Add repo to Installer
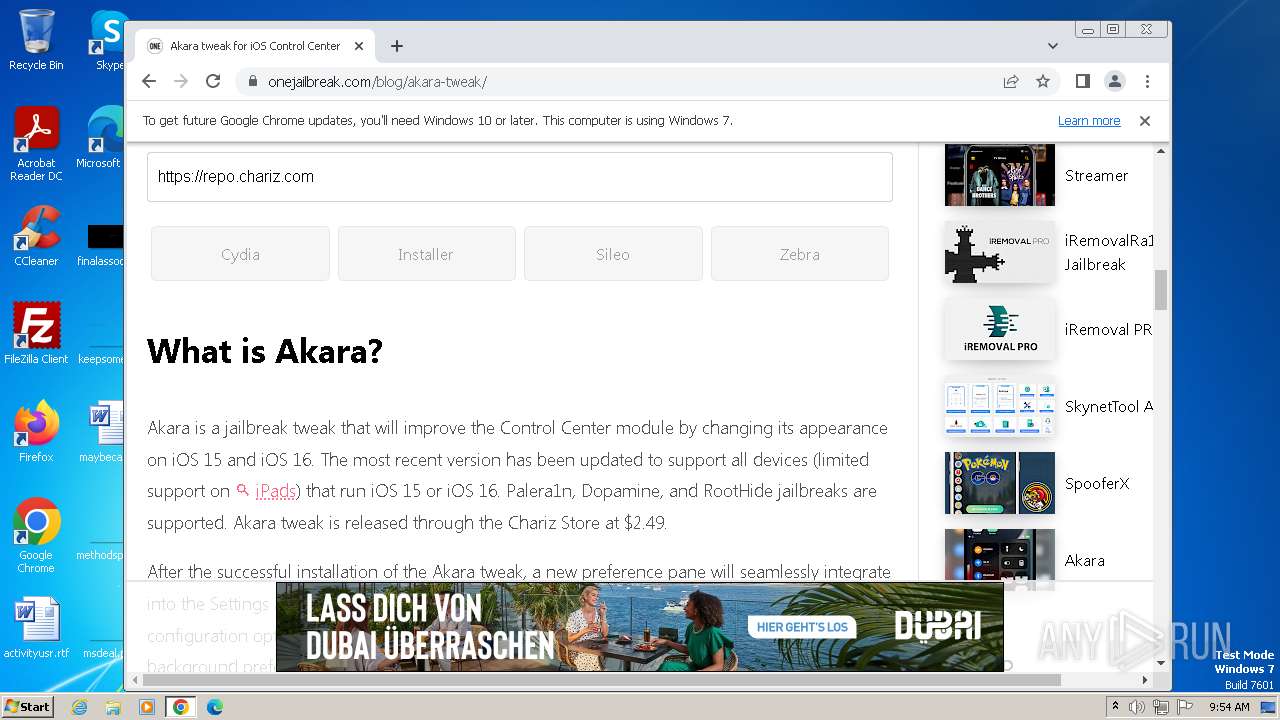 point(426,254)
